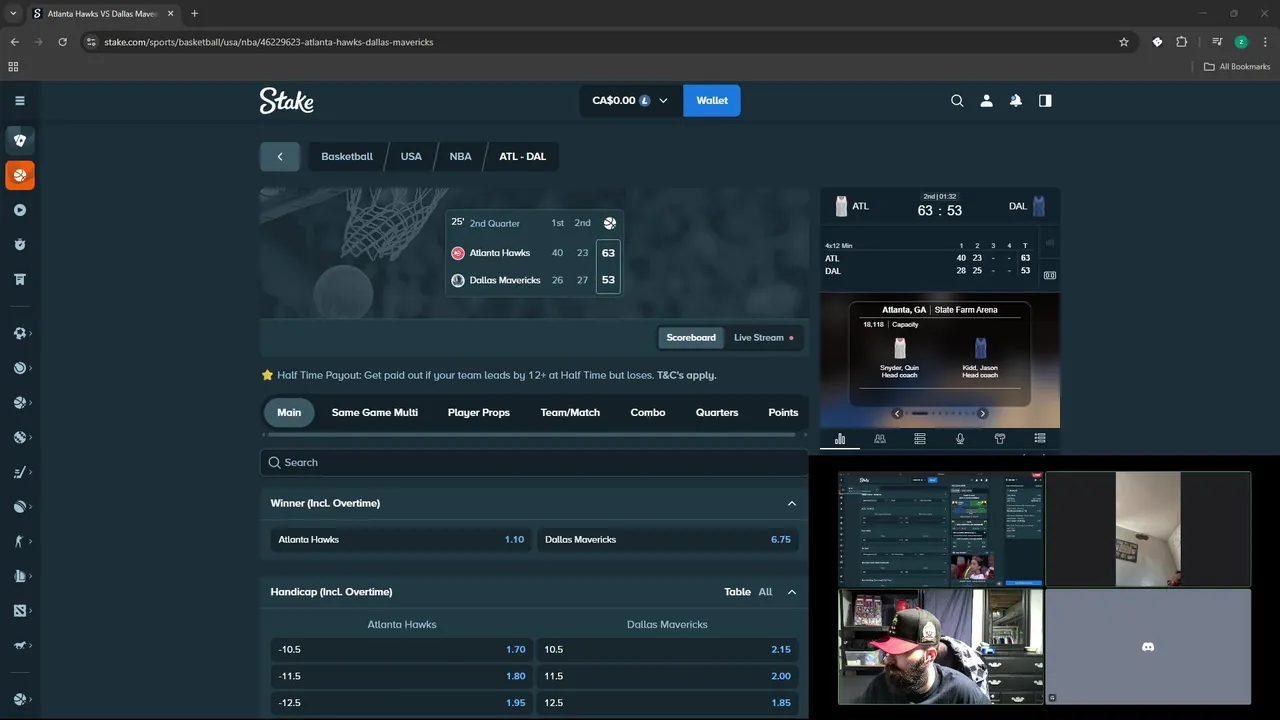Select the orange Sports basketball sidebar icon

tap(19, 175)
